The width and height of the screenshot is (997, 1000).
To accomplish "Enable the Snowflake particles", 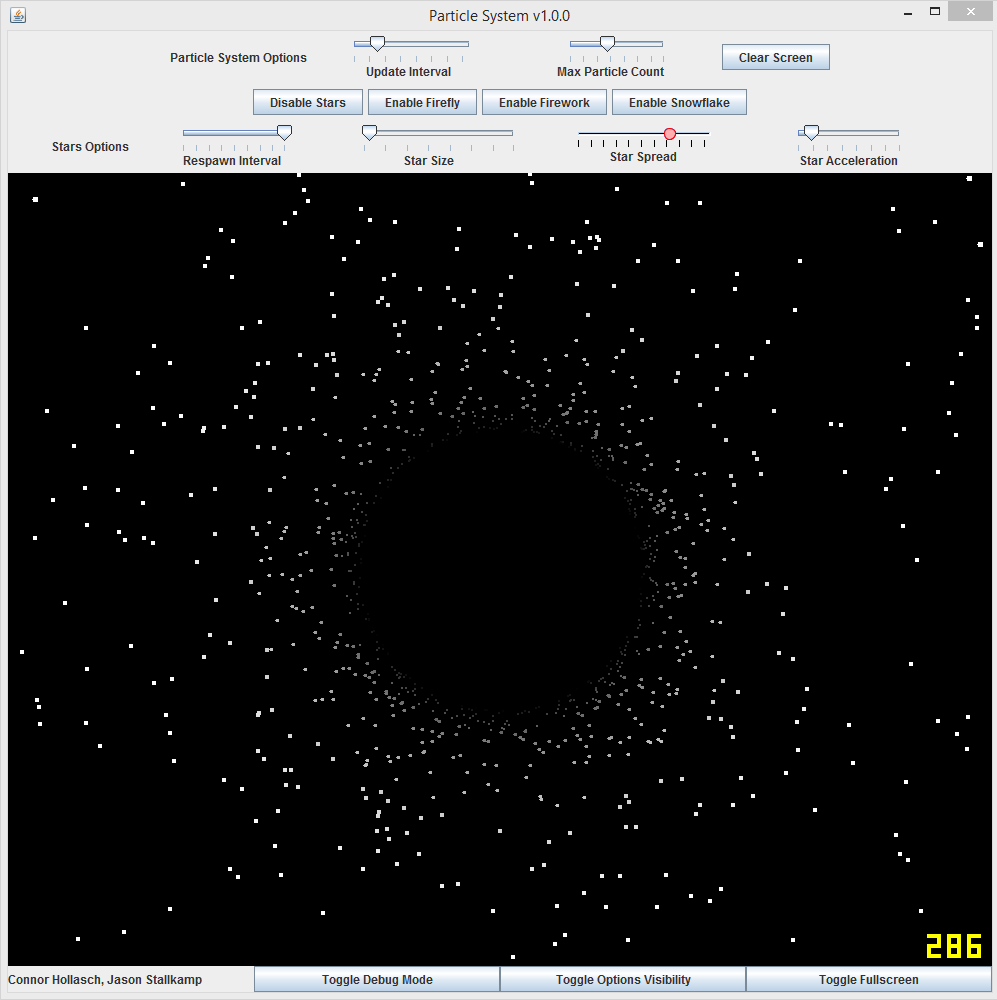I will click(x=679, y=103).
